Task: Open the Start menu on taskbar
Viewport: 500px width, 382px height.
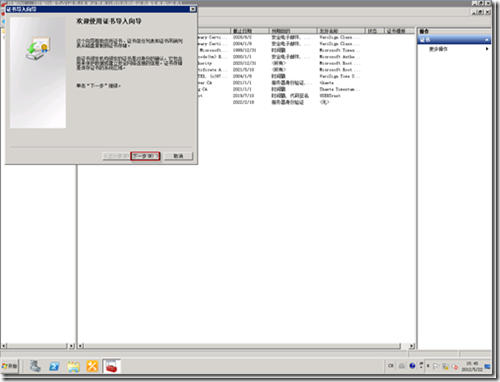Action: 10,366
